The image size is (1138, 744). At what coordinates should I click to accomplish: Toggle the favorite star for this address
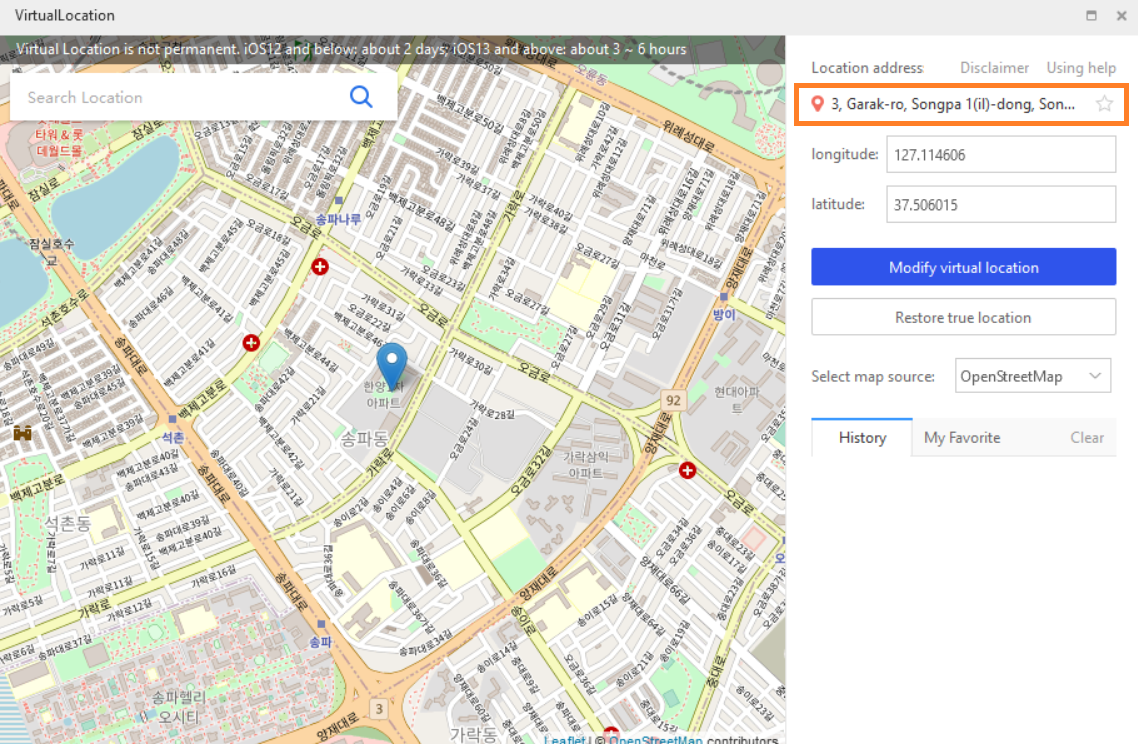point(1104,103)
